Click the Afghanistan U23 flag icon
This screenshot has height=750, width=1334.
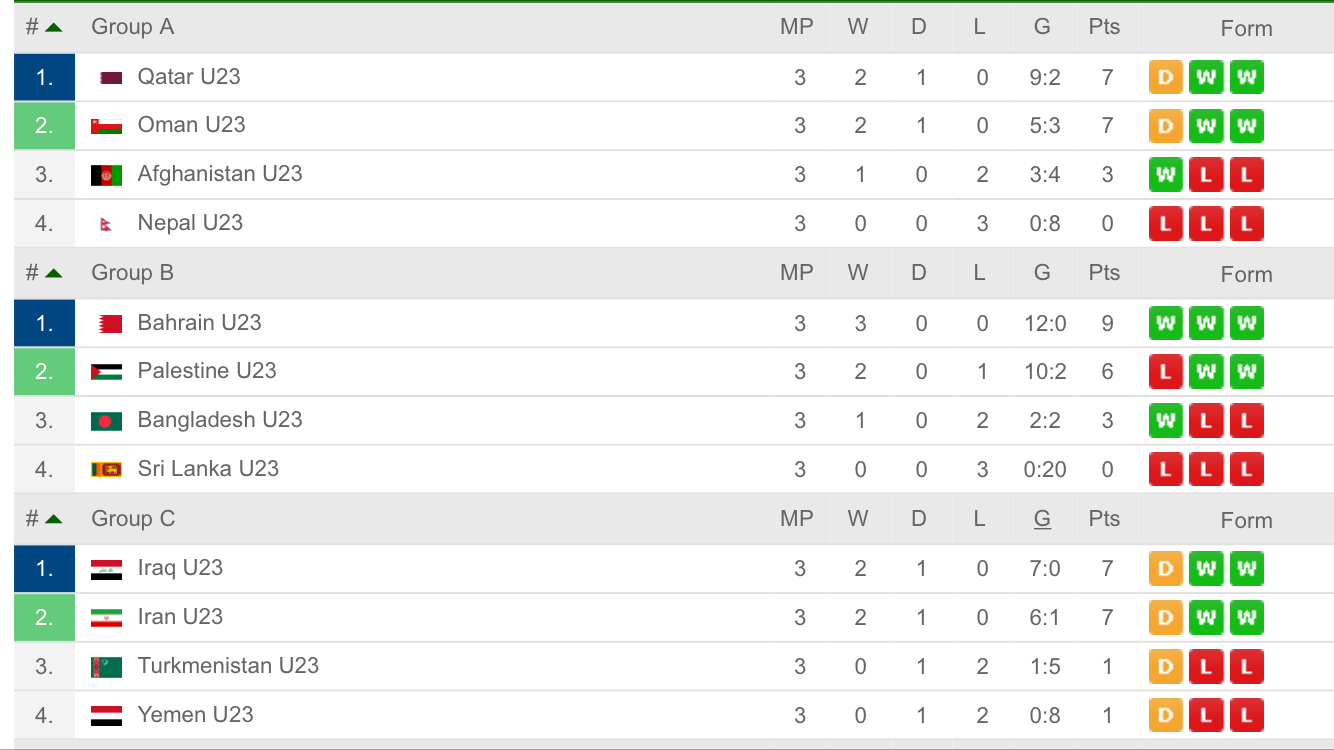[106, 175]
